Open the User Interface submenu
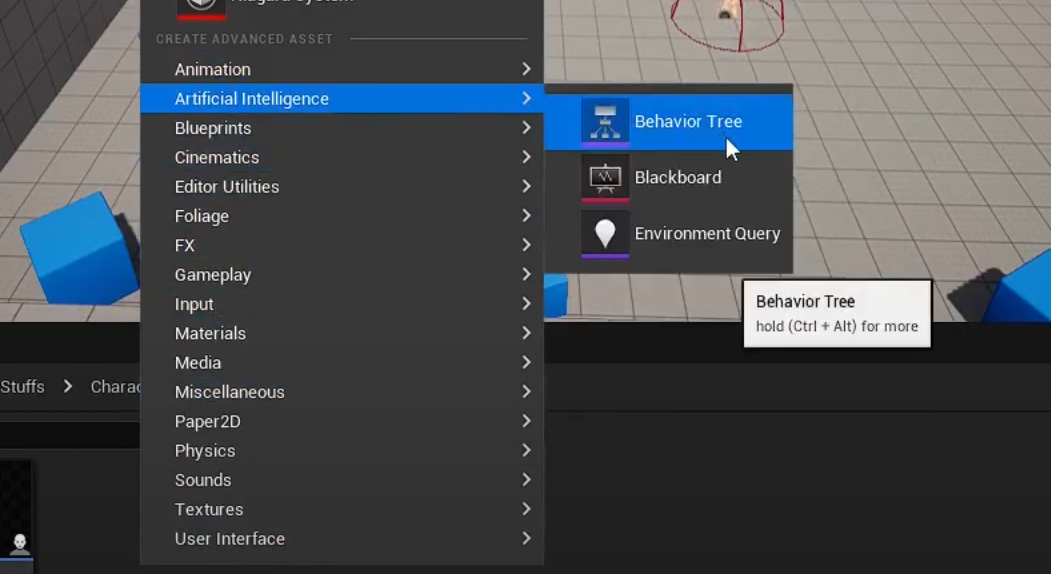 342,538
